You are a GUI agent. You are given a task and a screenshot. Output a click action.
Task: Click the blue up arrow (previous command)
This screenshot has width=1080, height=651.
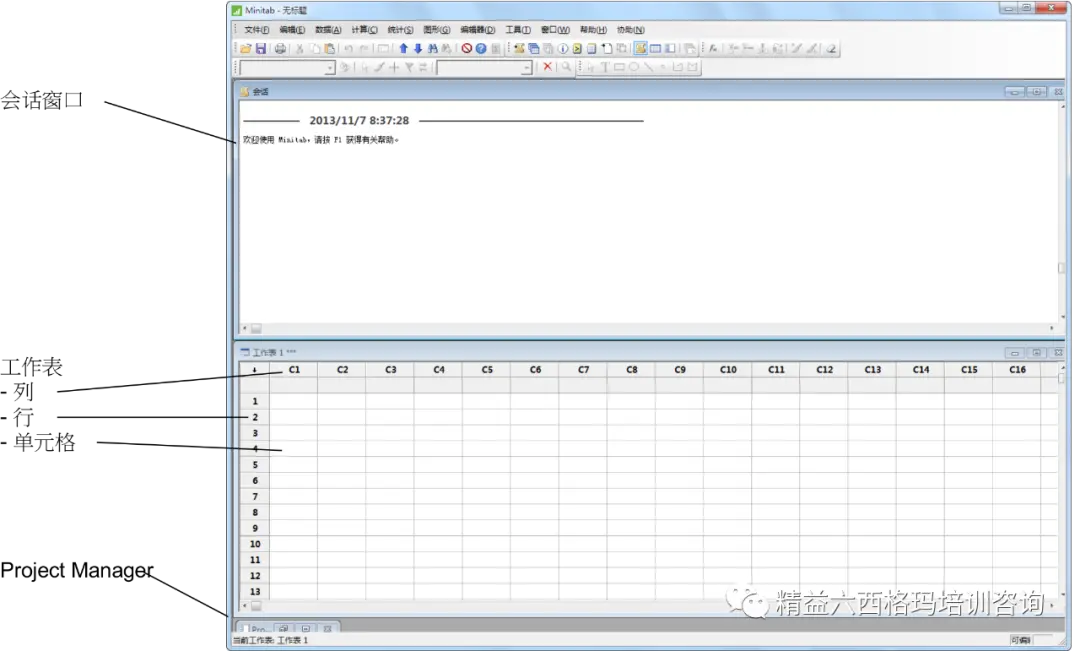click(404, 48)
